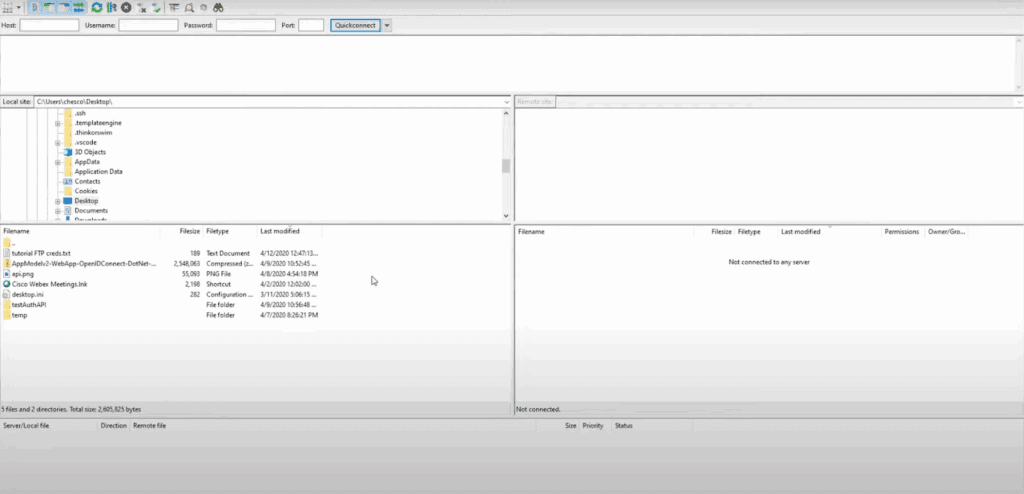The image size is (1024, 494).
Task: Select the testAuthAPI folder
Action: point(161,305)
